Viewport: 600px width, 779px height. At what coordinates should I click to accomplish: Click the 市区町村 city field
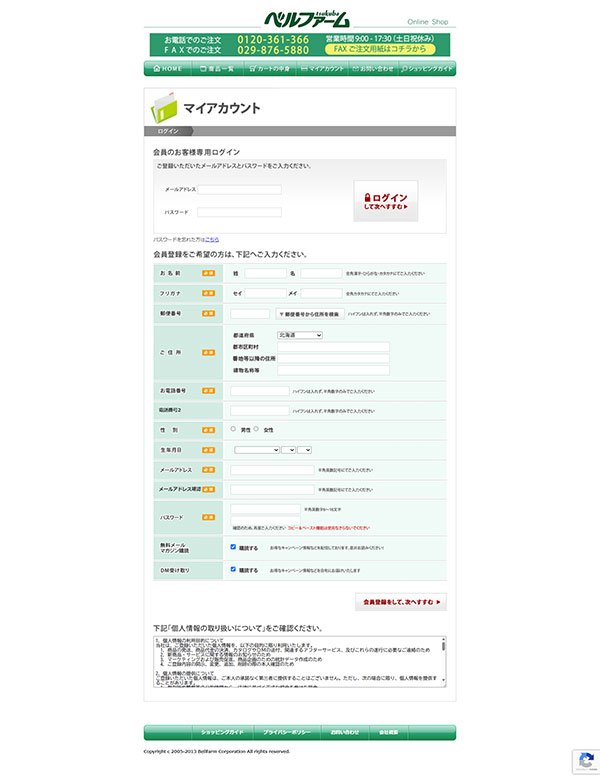pos(333,347)
